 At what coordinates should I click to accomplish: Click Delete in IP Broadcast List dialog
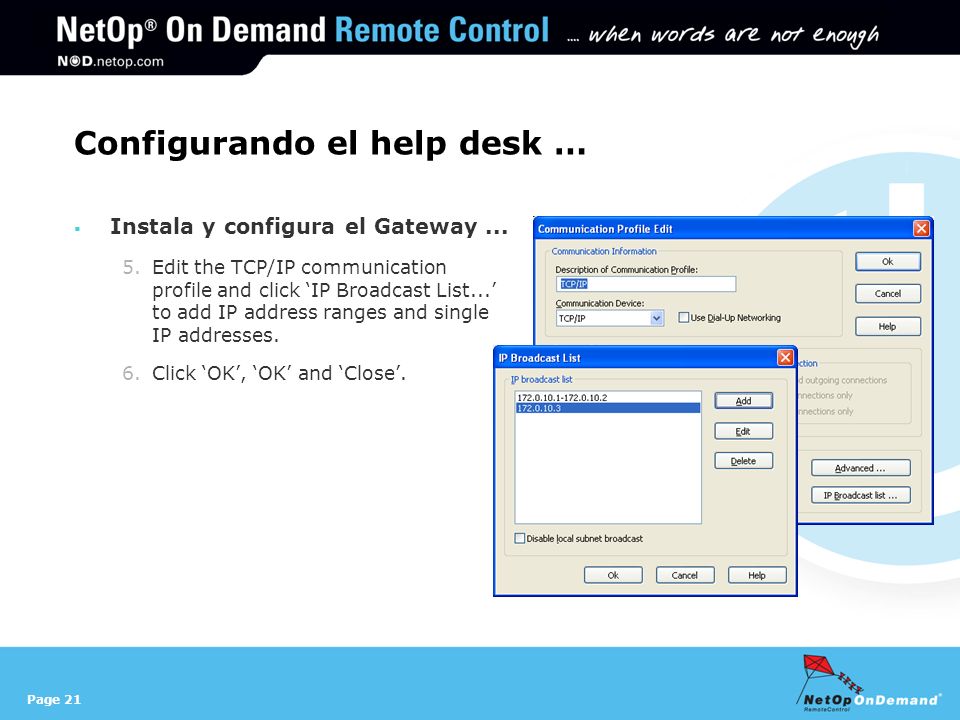743,461
